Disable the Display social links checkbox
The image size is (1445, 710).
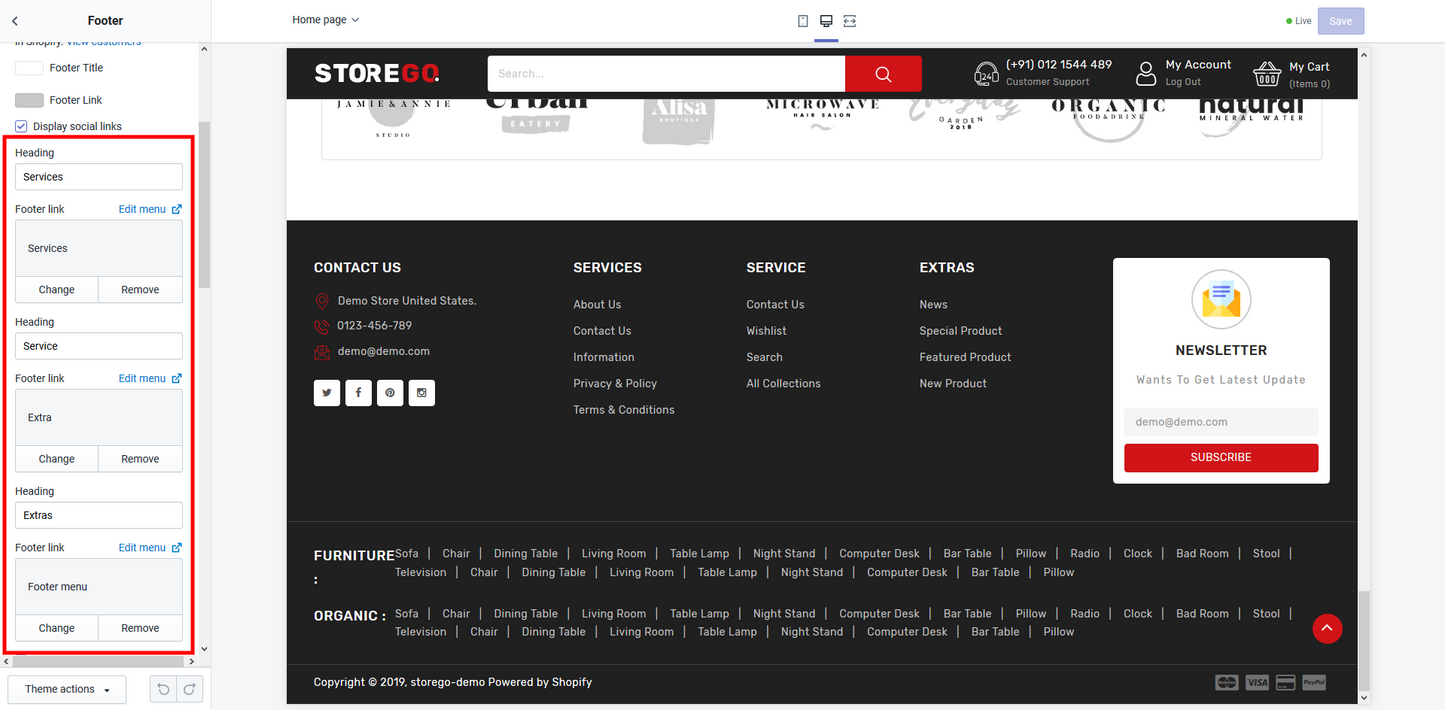pos(21,125)
